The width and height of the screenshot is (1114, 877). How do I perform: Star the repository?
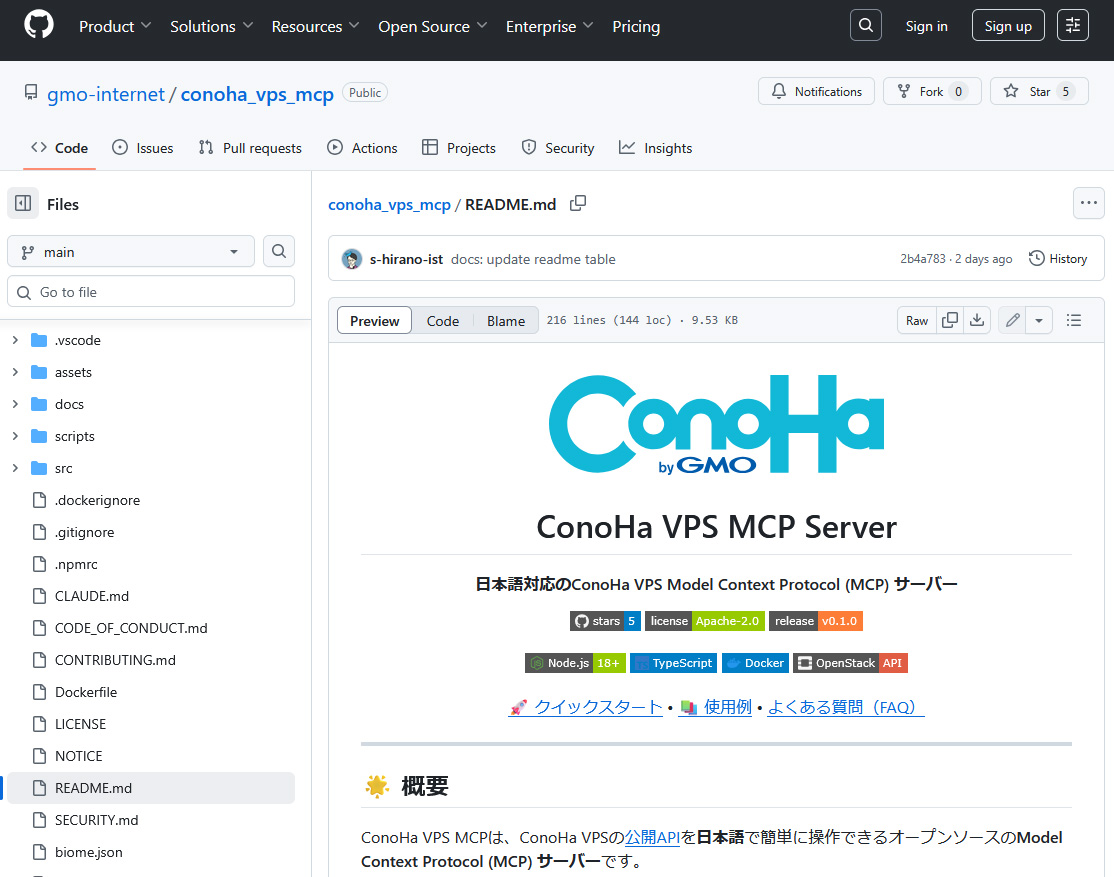tap(1039, 91)
